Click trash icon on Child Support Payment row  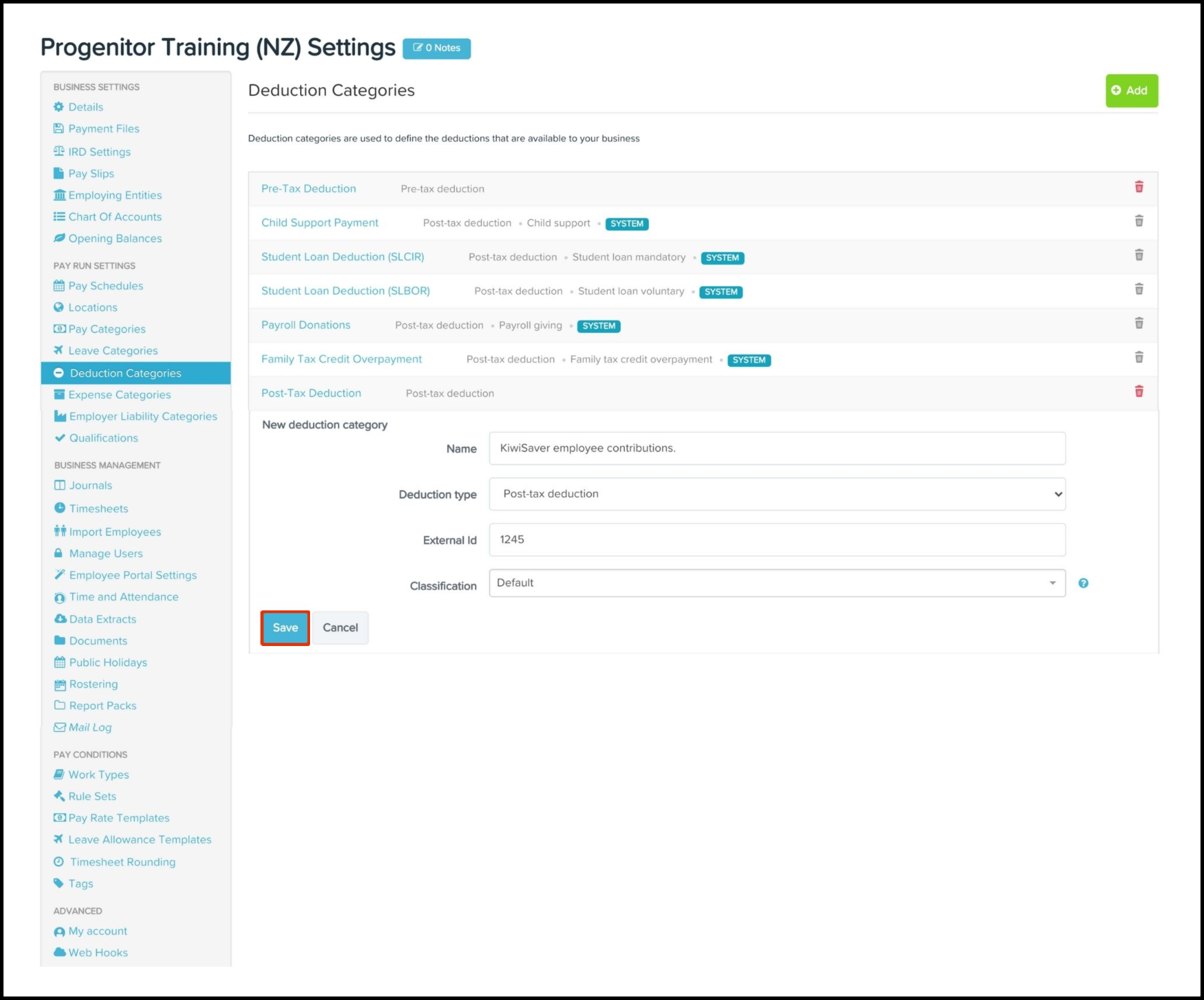pos(1139,221)
